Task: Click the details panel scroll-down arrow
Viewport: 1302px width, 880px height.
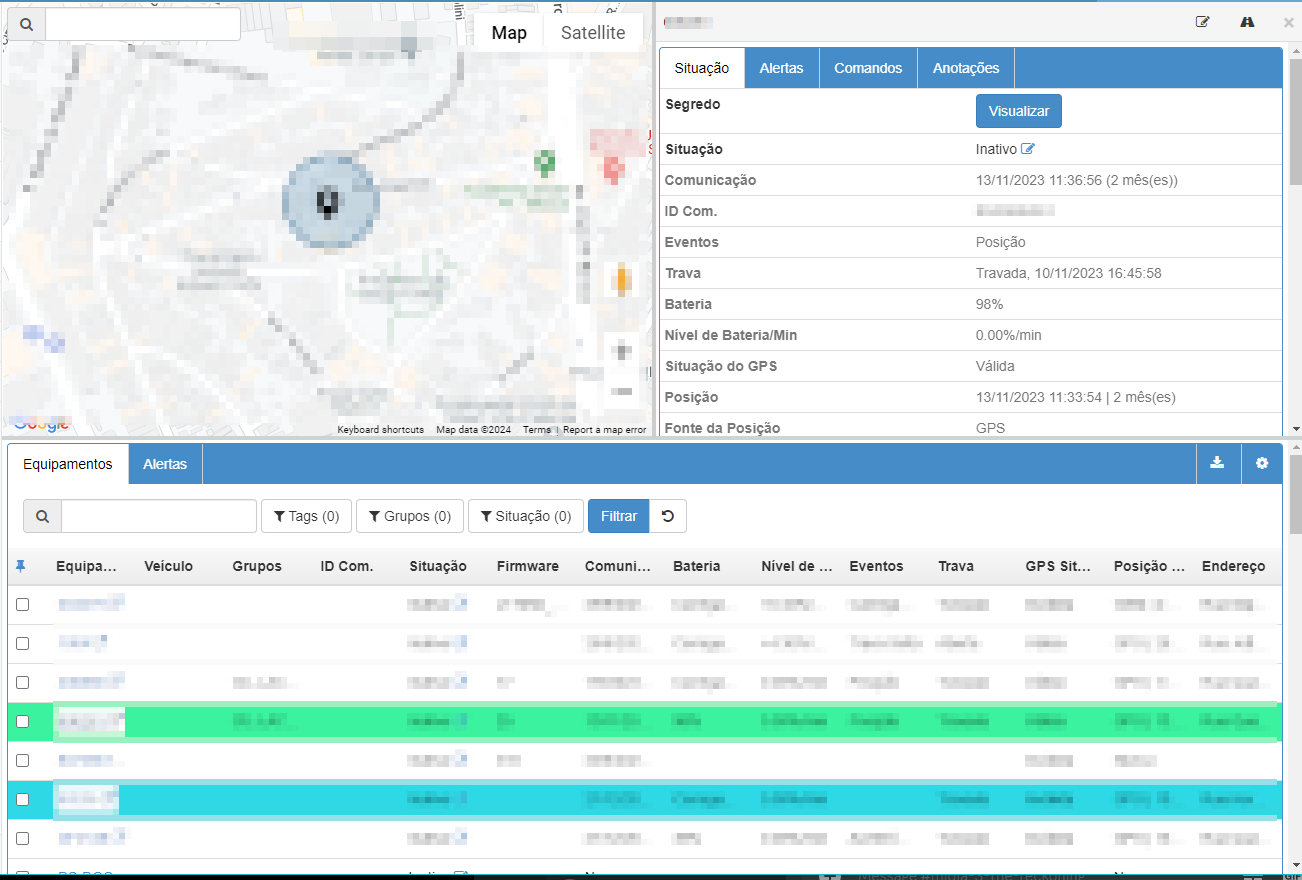Action: coord(1295,428)
